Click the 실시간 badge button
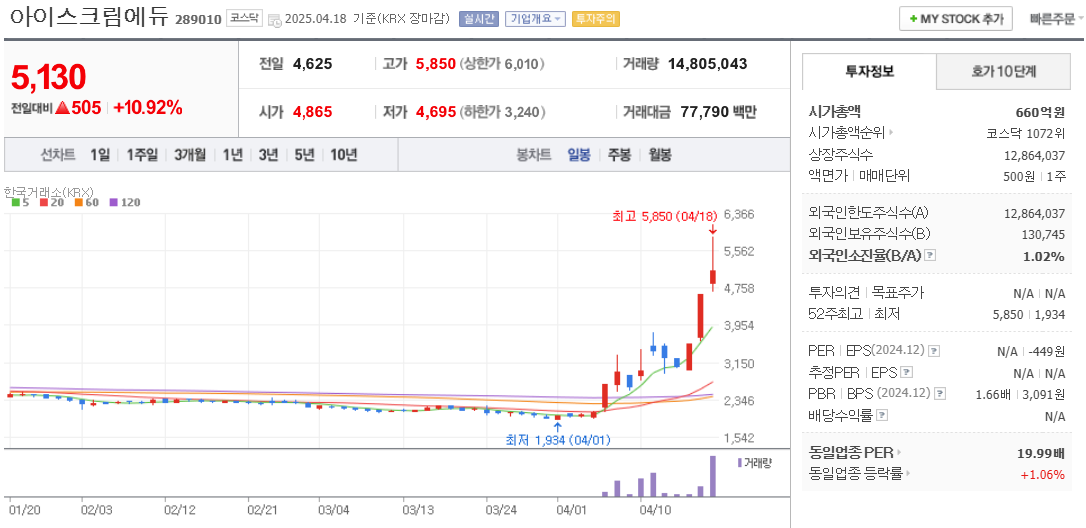Screen dimensions: 1086x528 (x=479, y=19)
